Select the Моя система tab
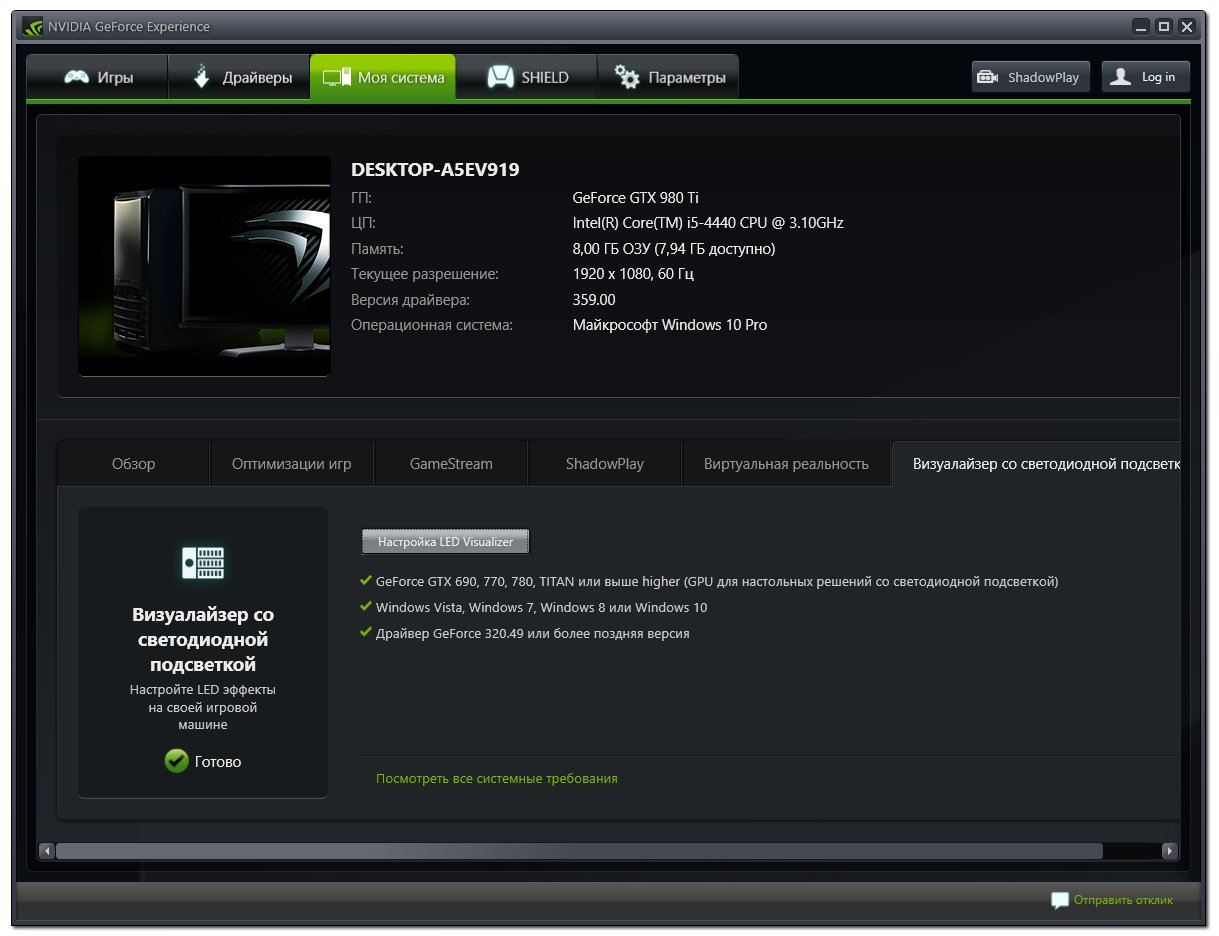This screenshot has width=1219, height=936. tap(383, 77)
